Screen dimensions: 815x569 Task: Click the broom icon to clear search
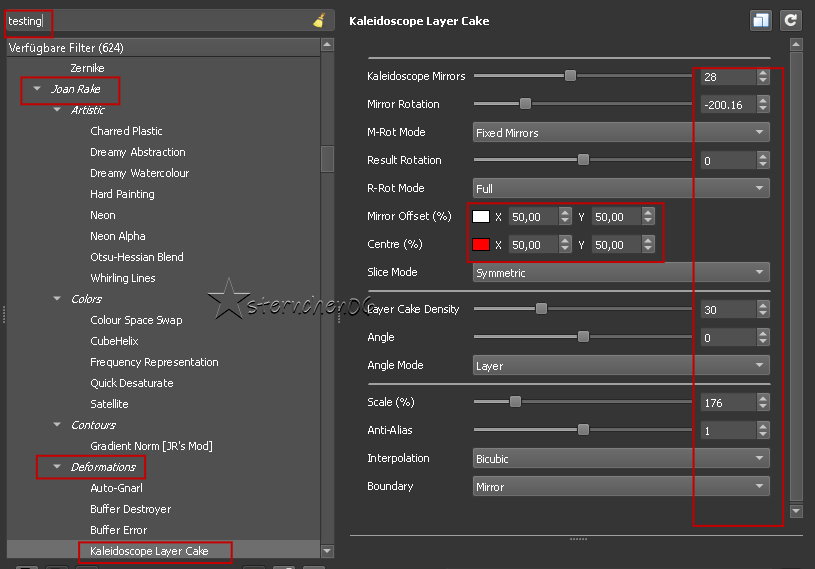tap(319, 20)
